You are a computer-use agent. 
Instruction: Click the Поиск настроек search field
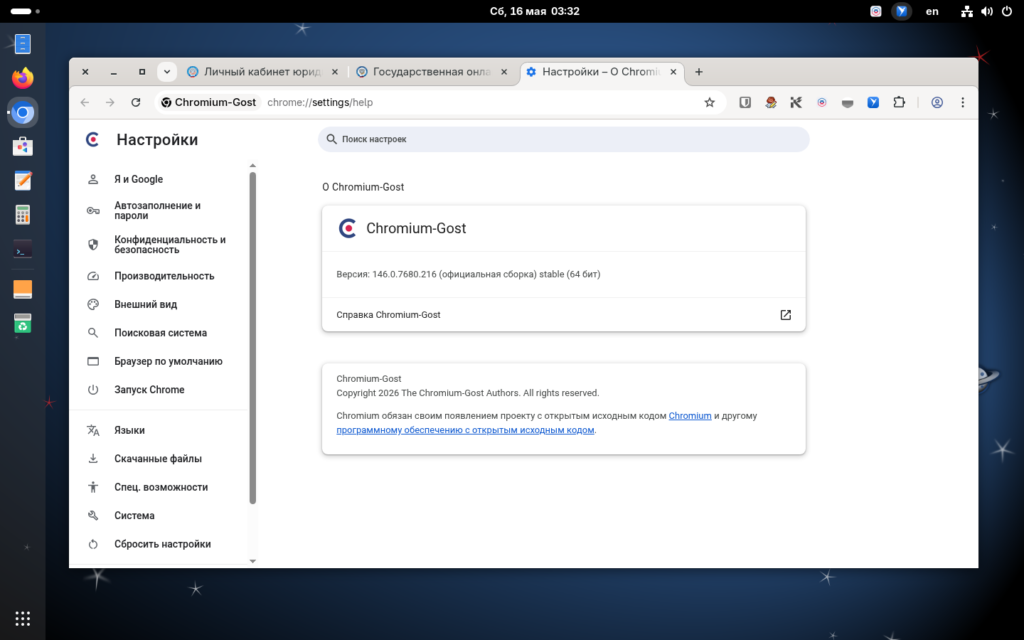click(x=564, y=139)
